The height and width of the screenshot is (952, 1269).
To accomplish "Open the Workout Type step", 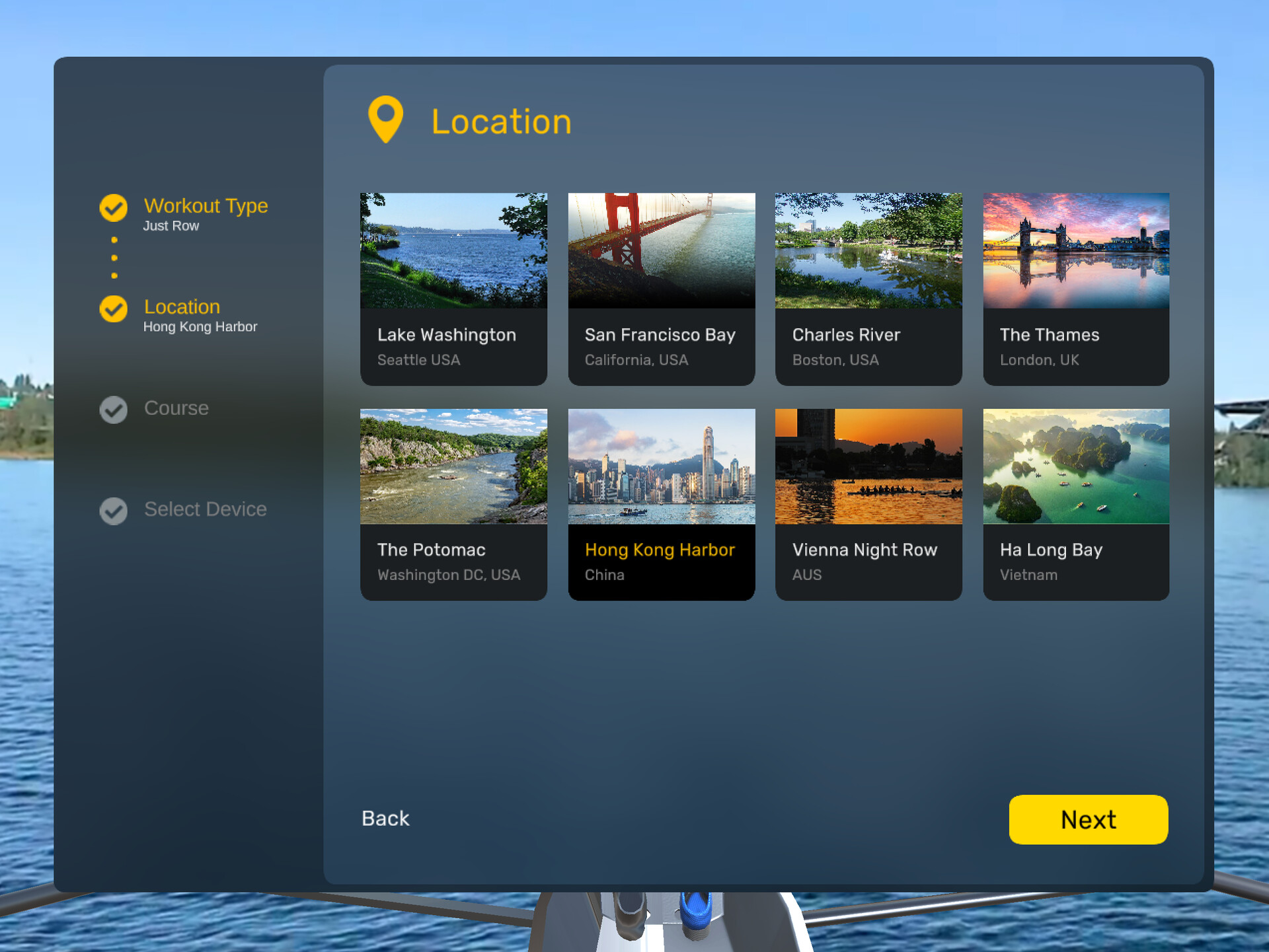I will pos(206,206).
